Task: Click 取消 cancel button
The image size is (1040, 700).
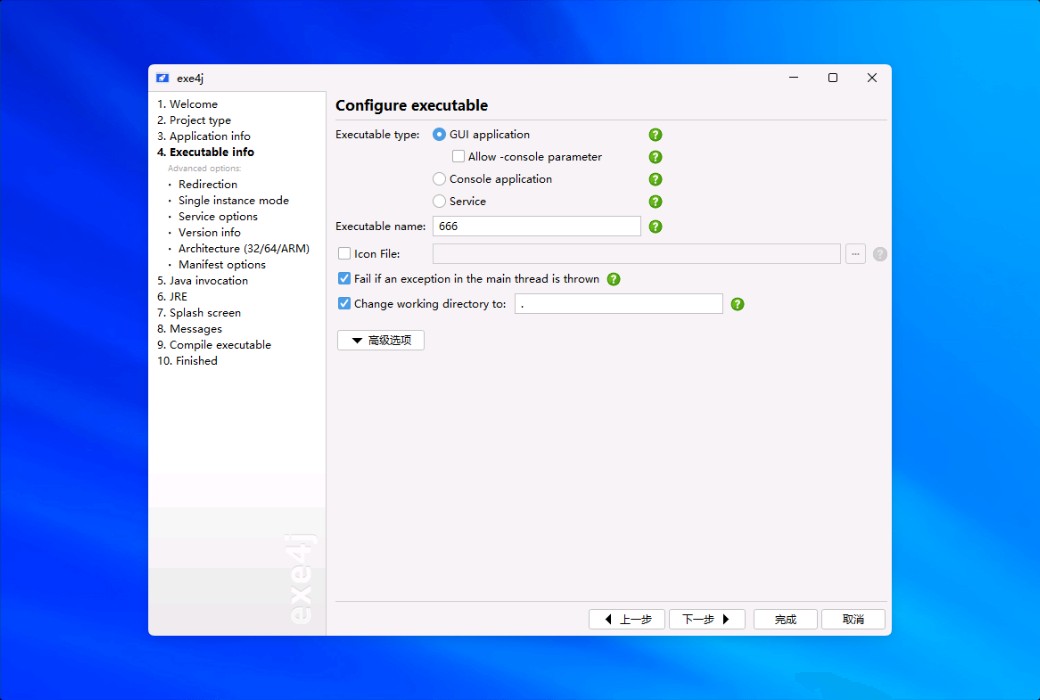Action: click(853, 619)
